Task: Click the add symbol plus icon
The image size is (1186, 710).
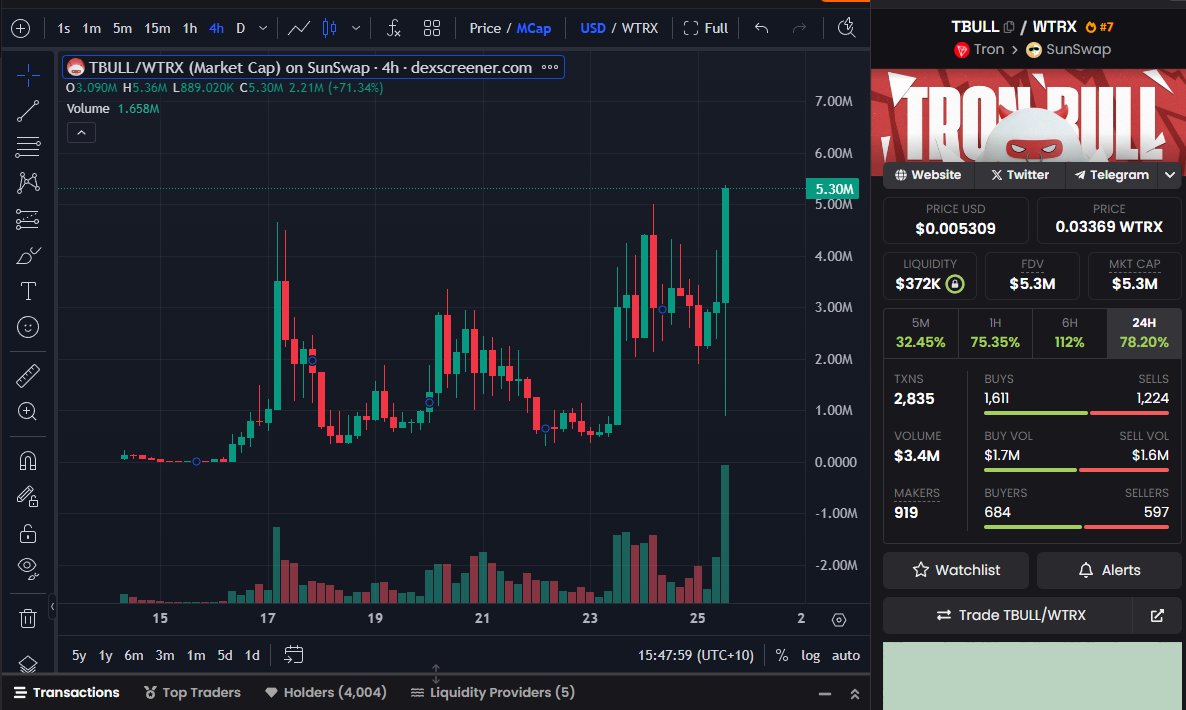Action: [20, 29]
